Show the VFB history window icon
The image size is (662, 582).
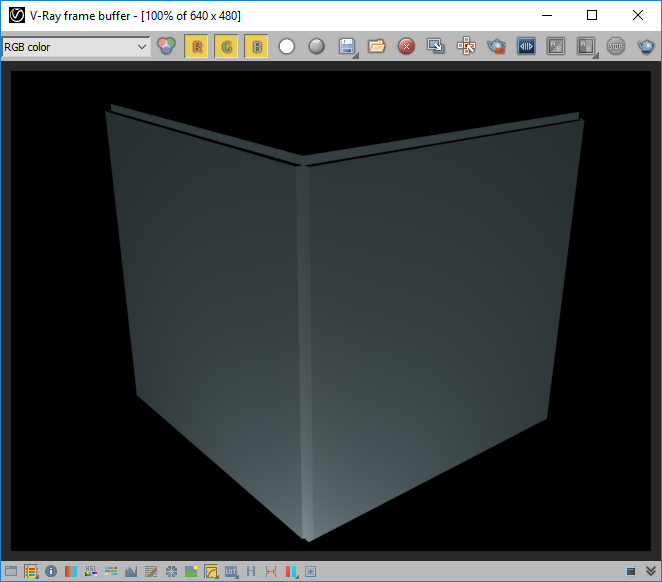11,571
